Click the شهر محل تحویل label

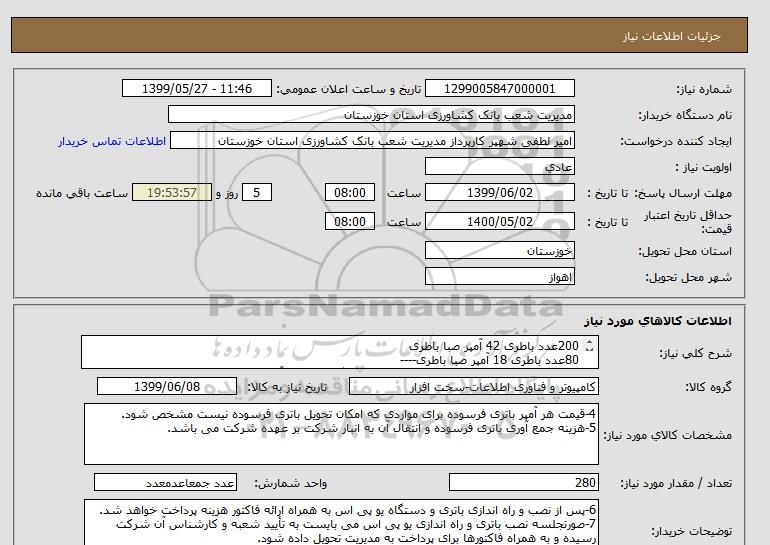point(688,277)
